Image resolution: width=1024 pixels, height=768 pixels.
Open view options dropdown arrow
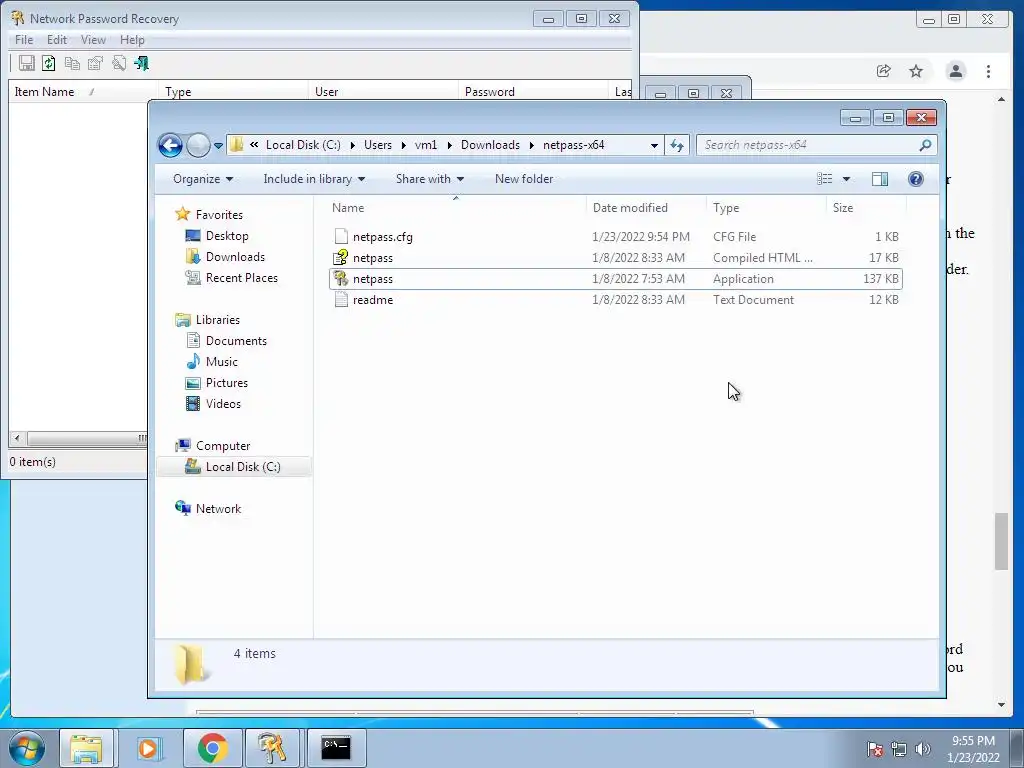[x=846, y=179]
